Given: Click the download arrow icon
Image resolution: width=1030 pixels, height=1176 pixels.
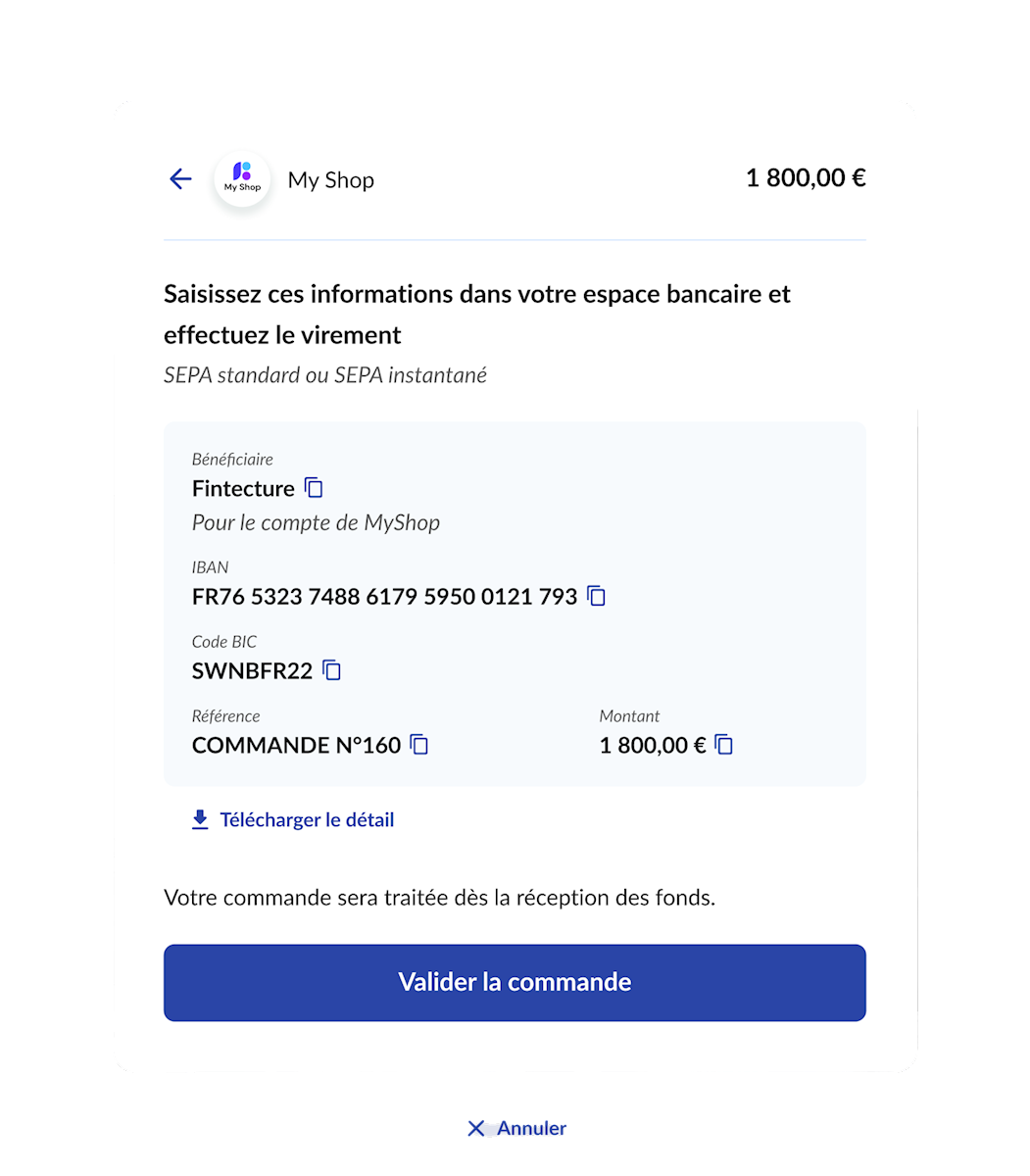Looking at the screenshot, I should click(x=200, y=820).
